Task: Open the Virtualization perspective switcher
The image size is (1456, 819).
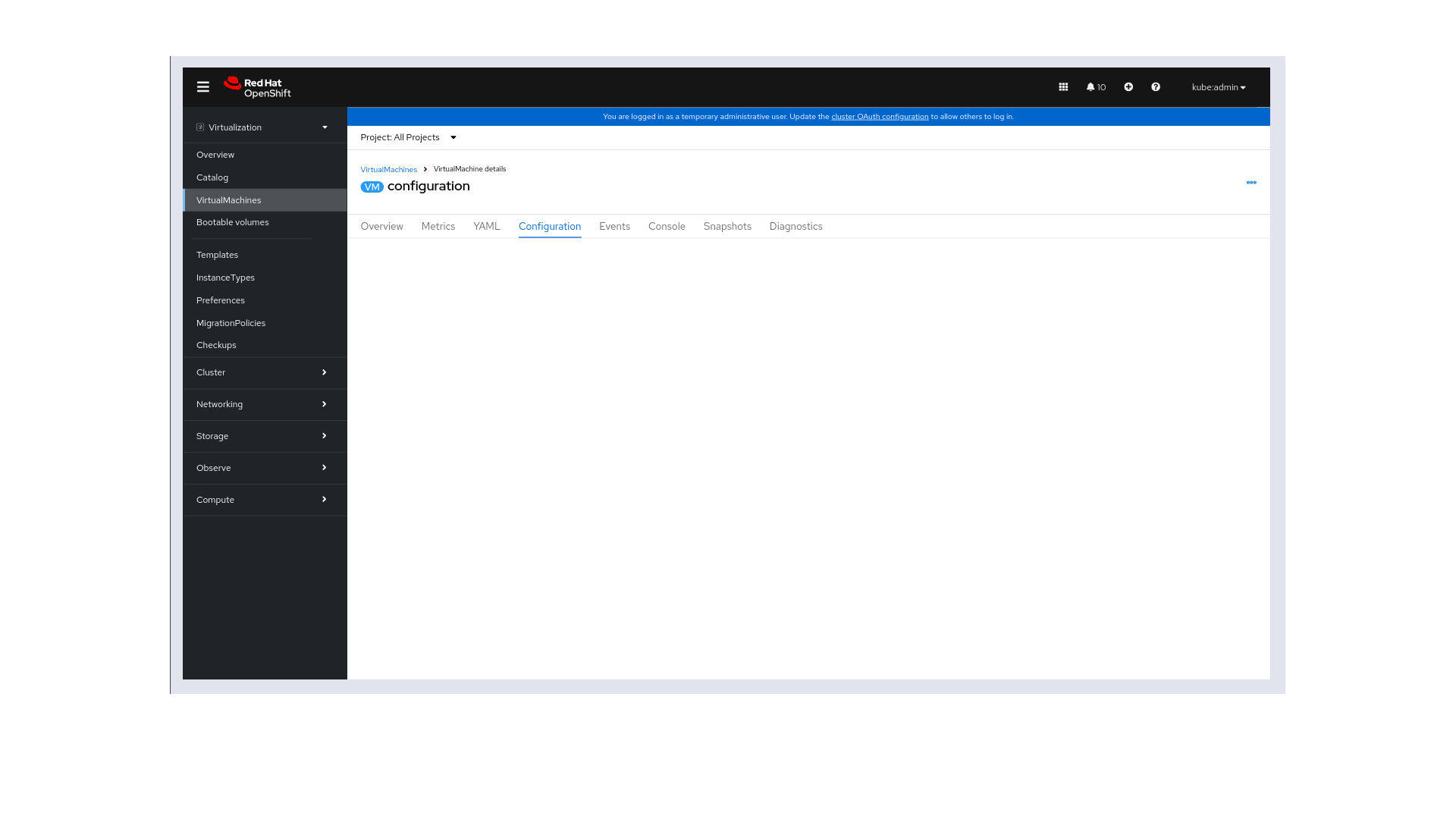Action: [x=263, y=127]
